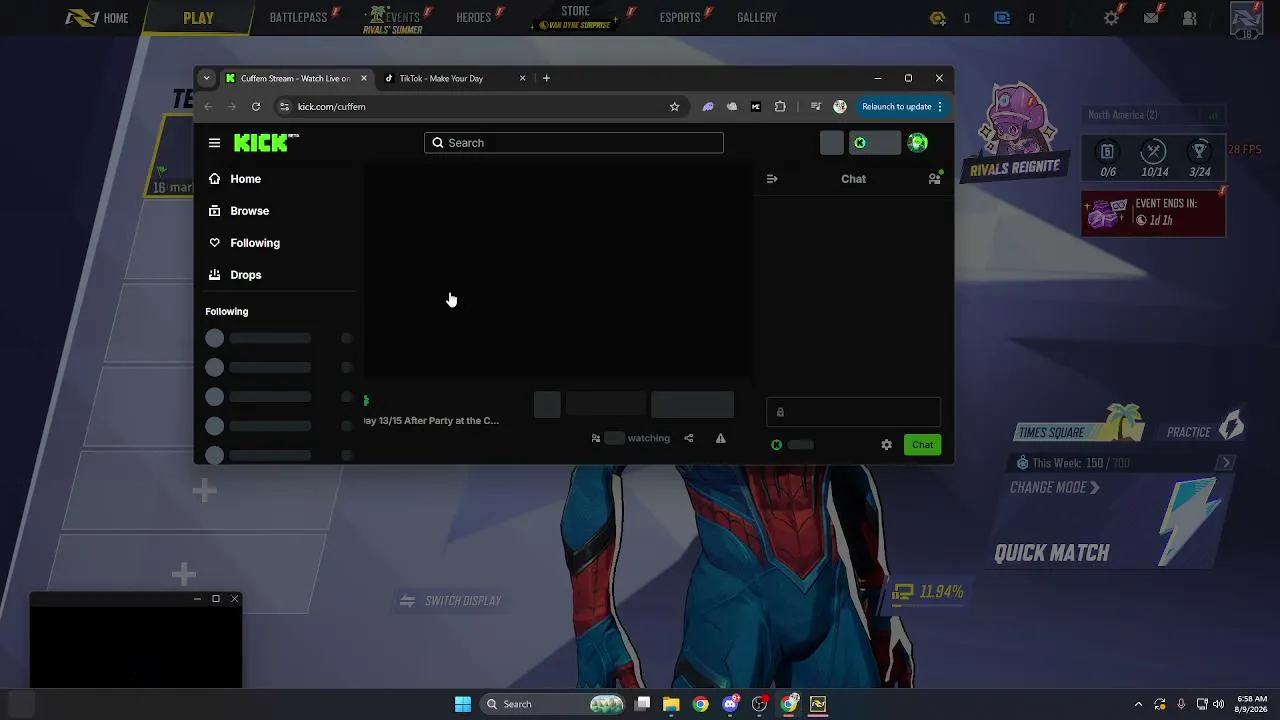This screenshot has width=1280, height=720.
Task: Click Relaunch to update button
Action: click(x=902, y=107)
